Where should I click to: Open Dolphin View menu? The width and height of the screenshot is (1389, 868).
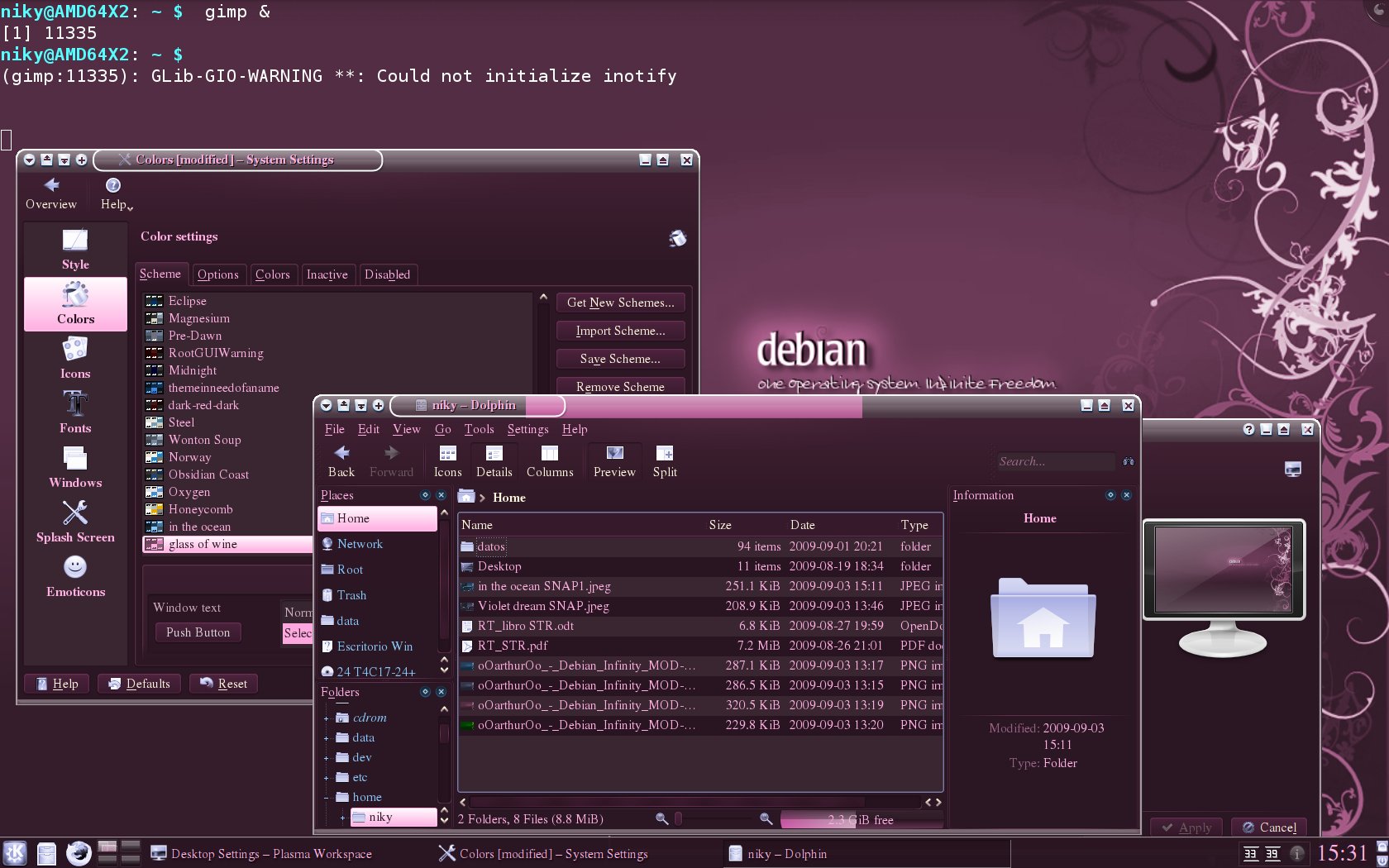pos(406,429)
